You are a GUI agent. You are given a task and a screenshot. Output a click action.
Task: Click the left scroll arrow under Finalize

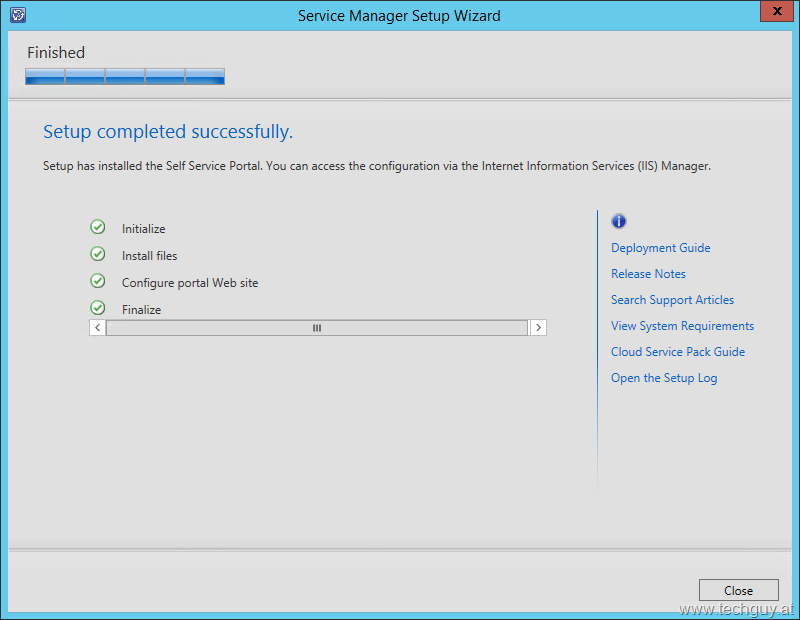point(97,328)
